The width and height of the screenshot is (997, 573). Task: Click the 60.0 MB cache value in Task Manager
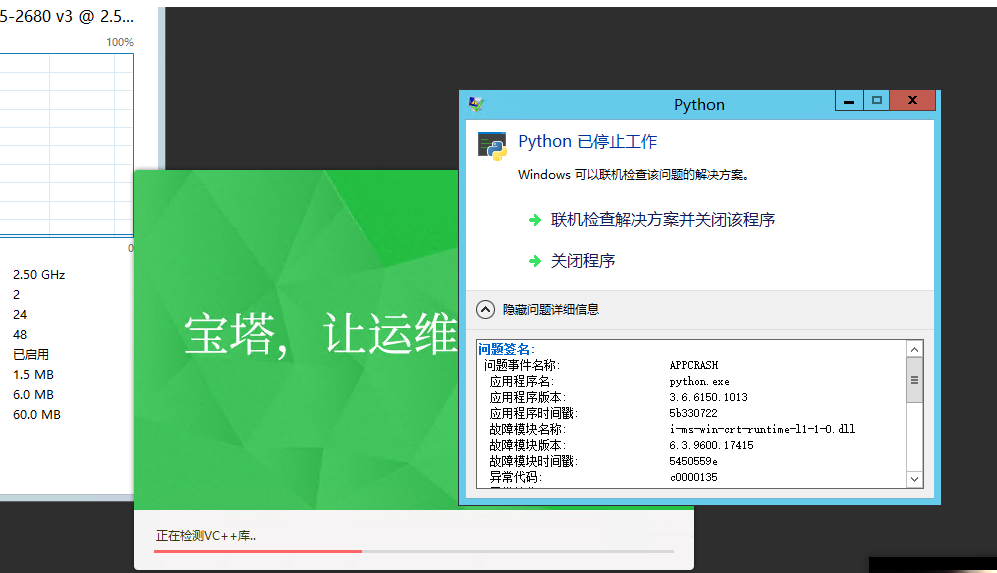click(x=37, y=415)
